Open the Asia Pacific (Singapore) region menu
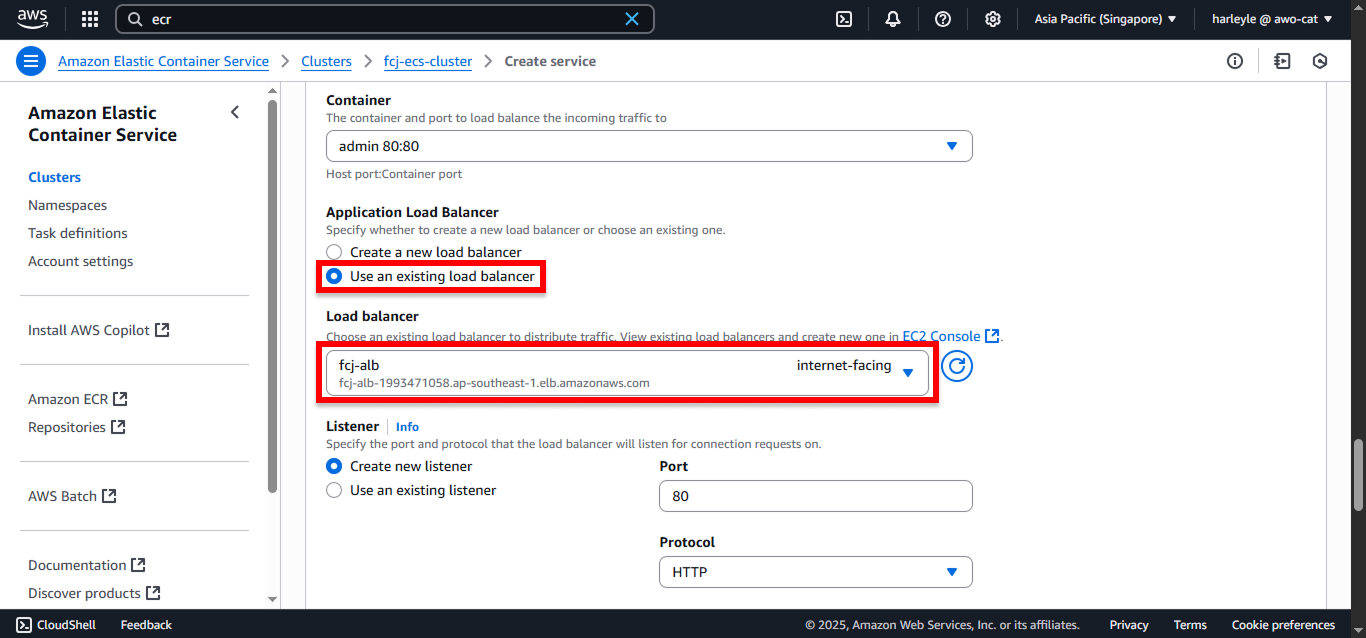 coord(1106,19)
